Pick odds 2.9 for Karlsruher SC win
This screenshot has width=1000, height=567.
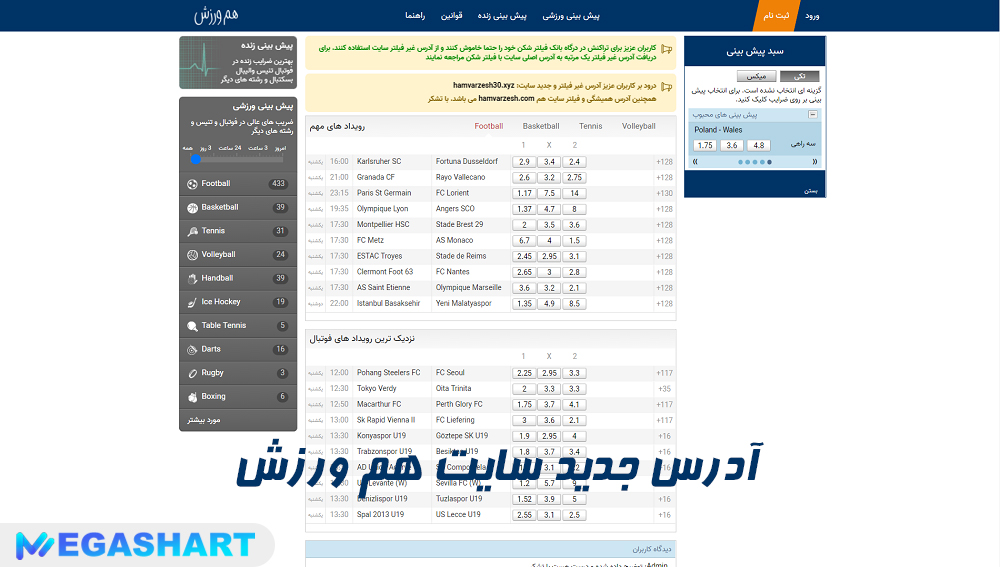point(524,162)
